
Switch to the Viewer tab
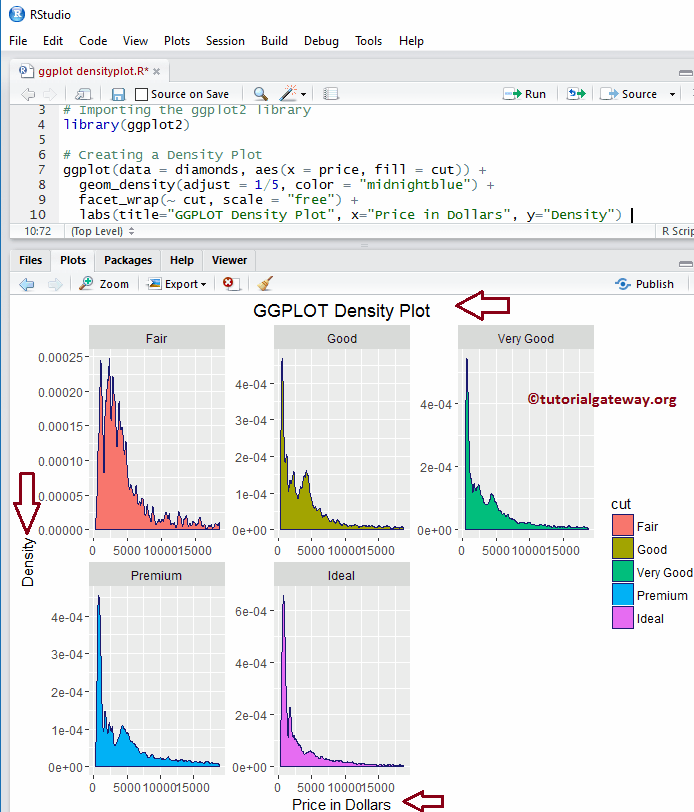tap(229, 260)
